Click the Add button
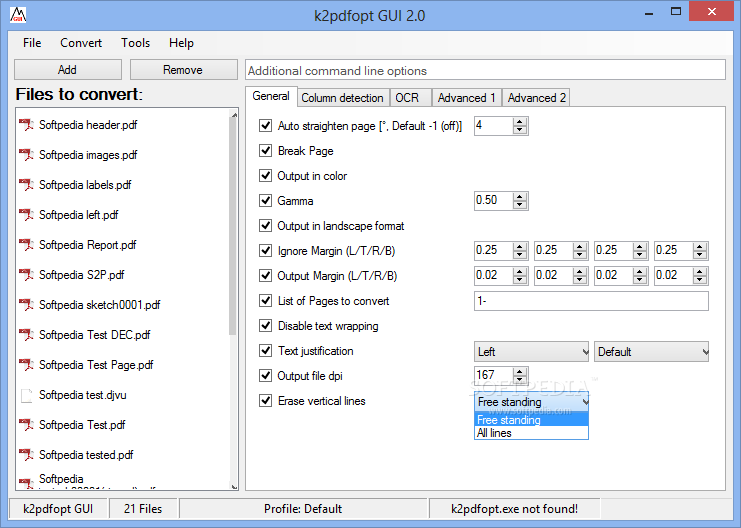 coord(68,69)
